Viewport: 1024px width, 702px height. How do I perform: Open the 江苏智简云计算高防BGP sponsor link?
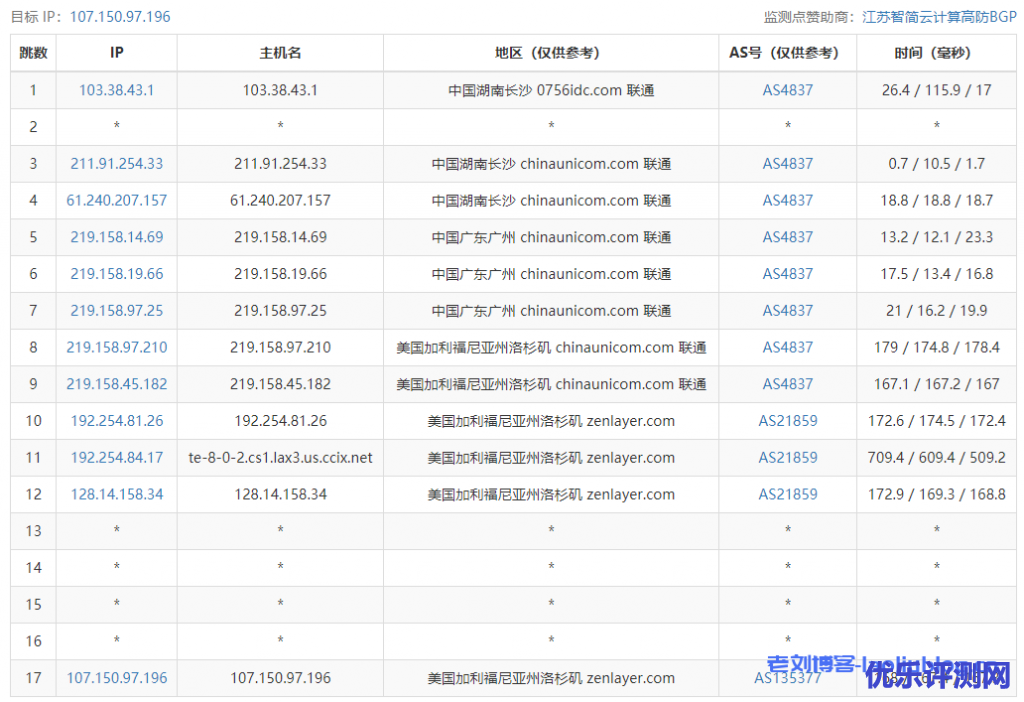937,17
